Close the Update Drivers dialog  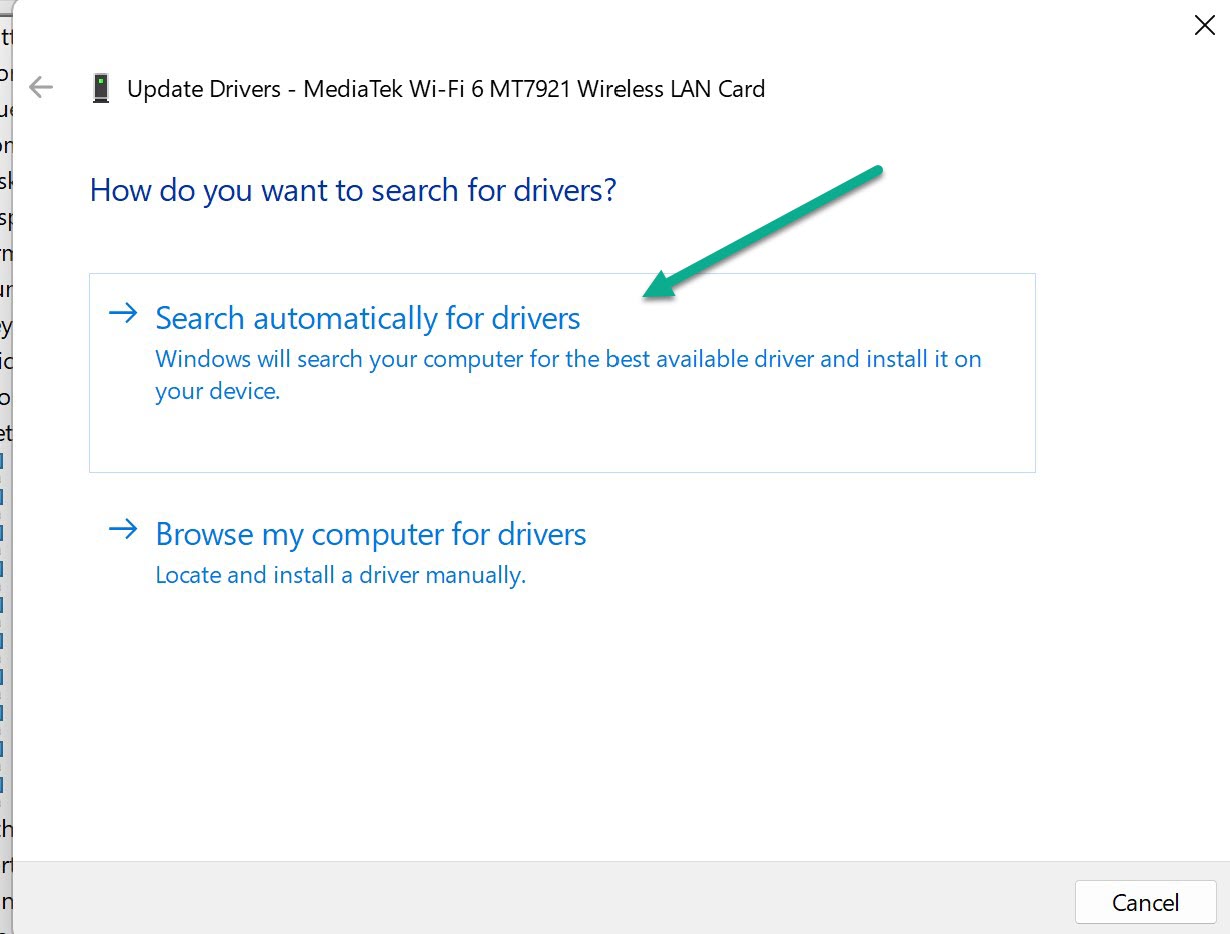(1204, 26)
